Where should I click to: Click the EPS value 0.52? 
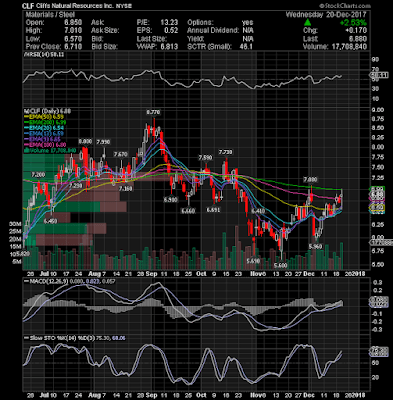[x=171, y=31]
